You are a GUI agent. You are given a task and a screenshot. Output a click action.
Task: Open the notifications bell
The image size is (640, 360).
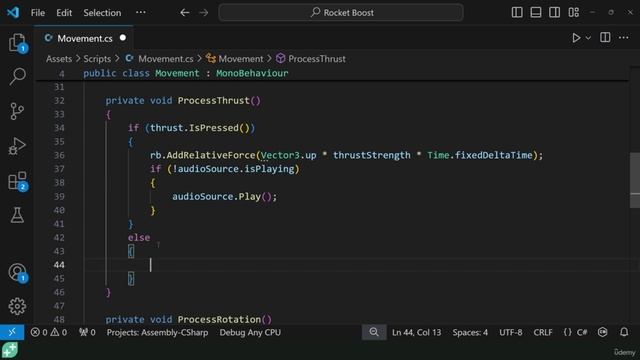(x=624, y=332)
